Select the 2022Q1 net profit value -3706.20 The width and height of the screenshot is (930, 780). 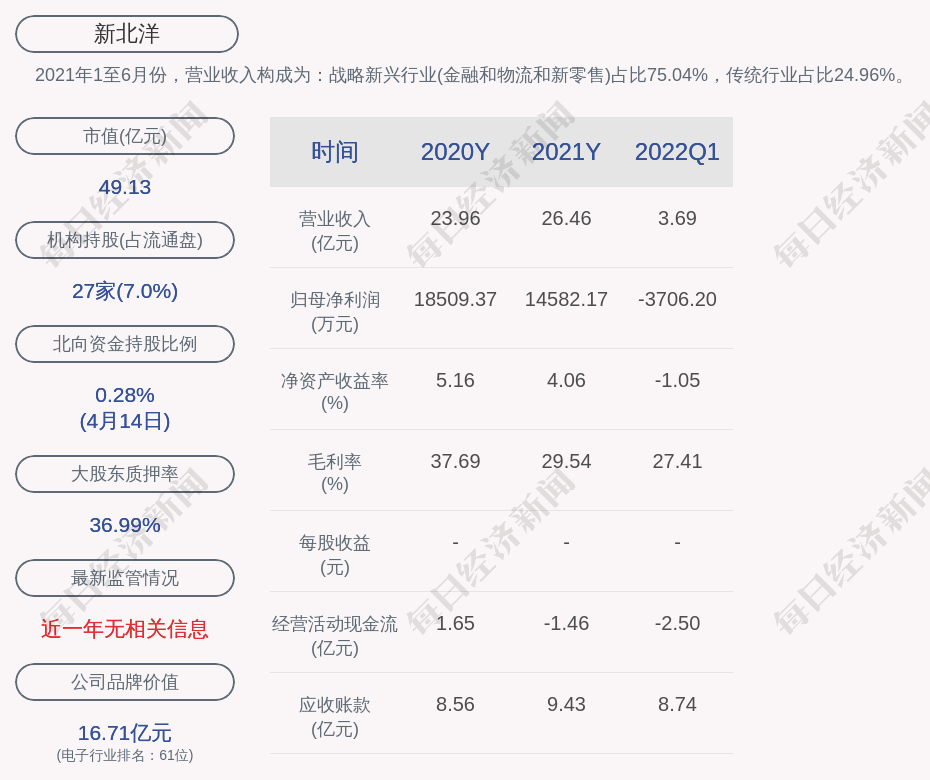pyautogui.click(x=677, y=299)
